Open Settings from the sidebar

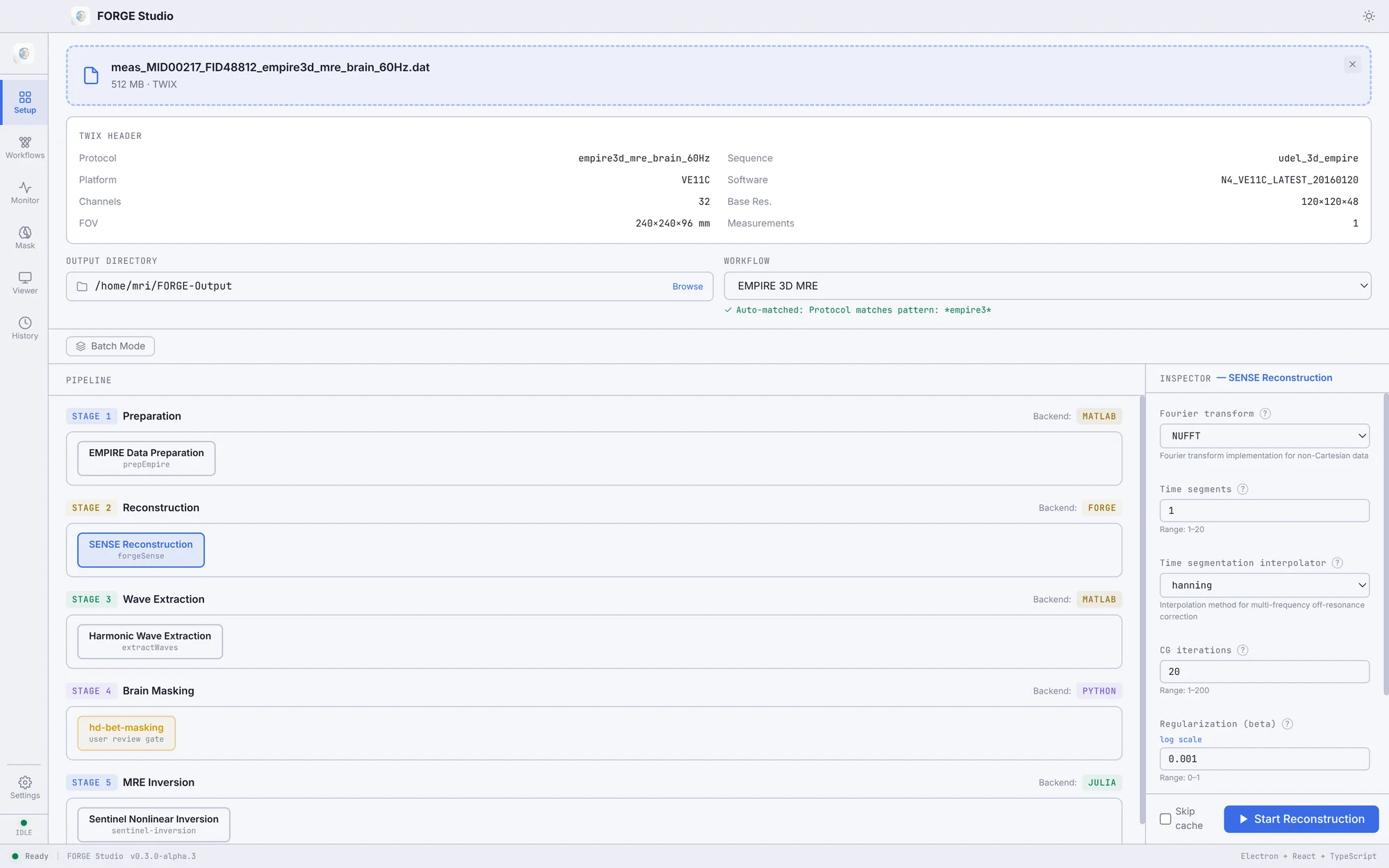(x=25, y=788)
